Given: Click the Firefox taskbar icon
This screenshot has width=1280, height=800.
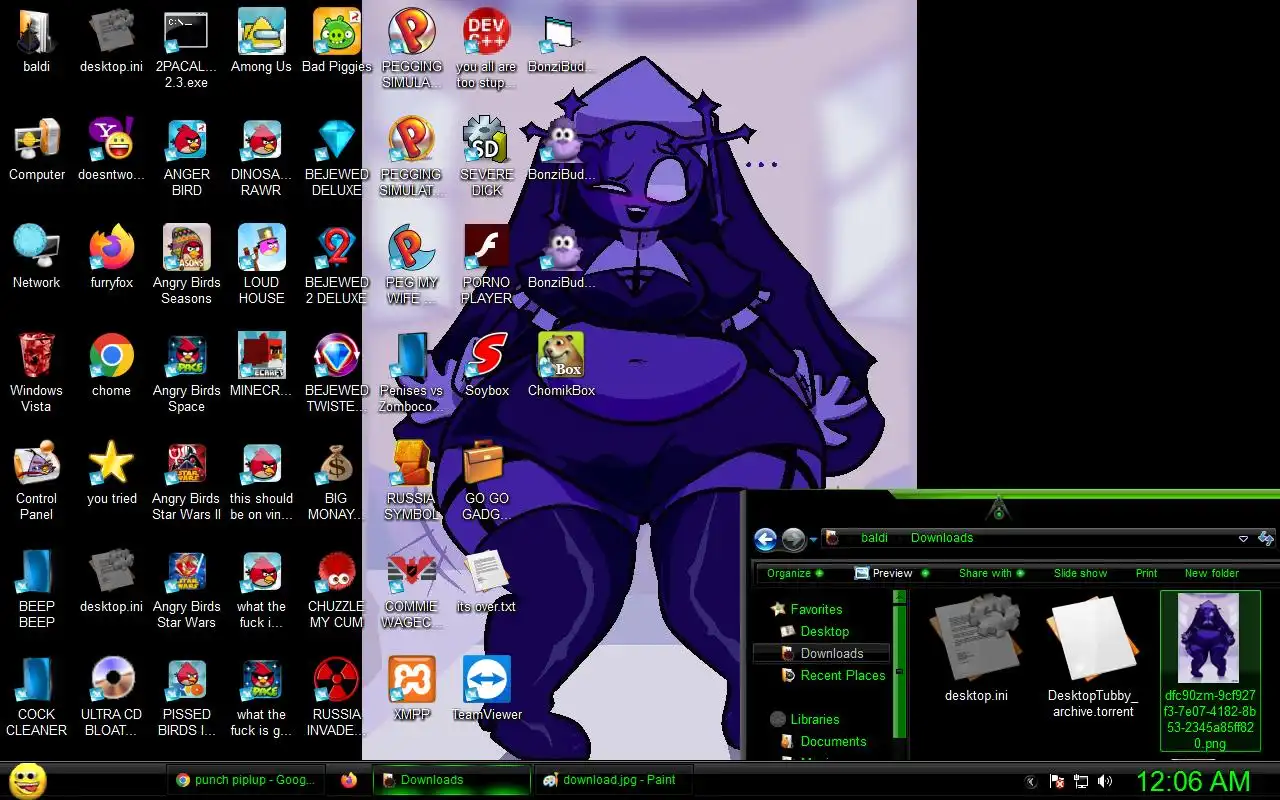Looking at the screenshot, I should (x=348, y=780).
